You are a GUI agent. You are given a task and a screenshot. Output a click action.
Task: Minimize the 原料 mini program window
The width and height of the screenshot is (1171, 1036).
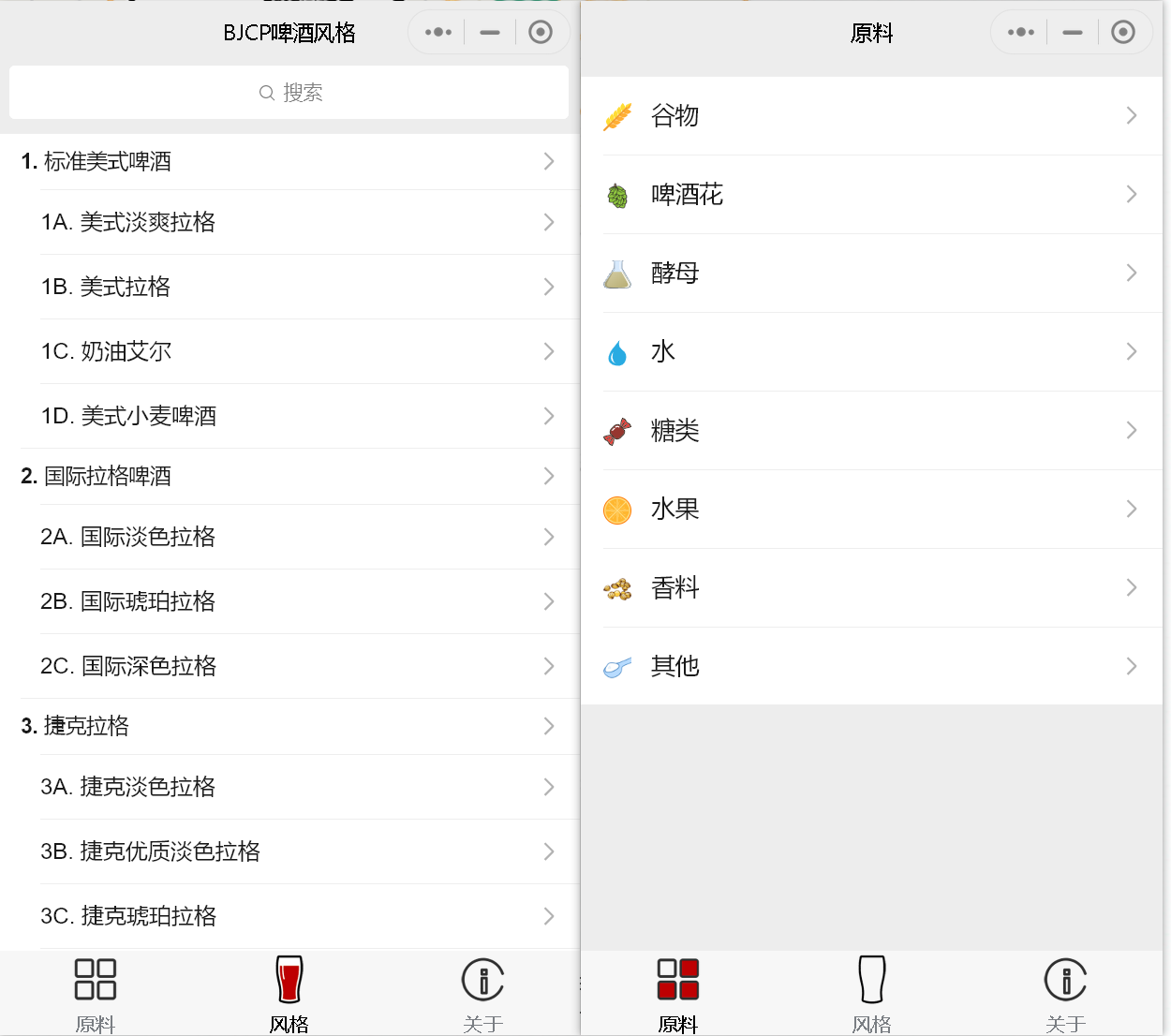tap(1073, 33)
